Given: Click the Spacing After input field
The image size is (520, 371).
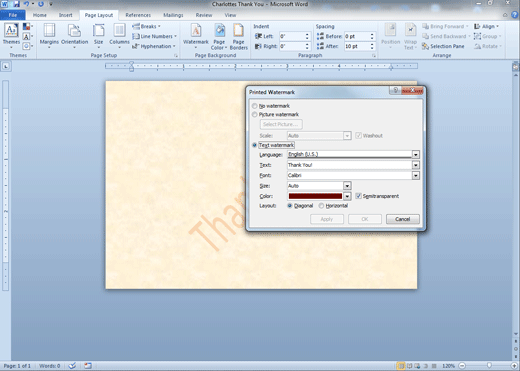Looking at the screenshot, I should tap(357, 46).
